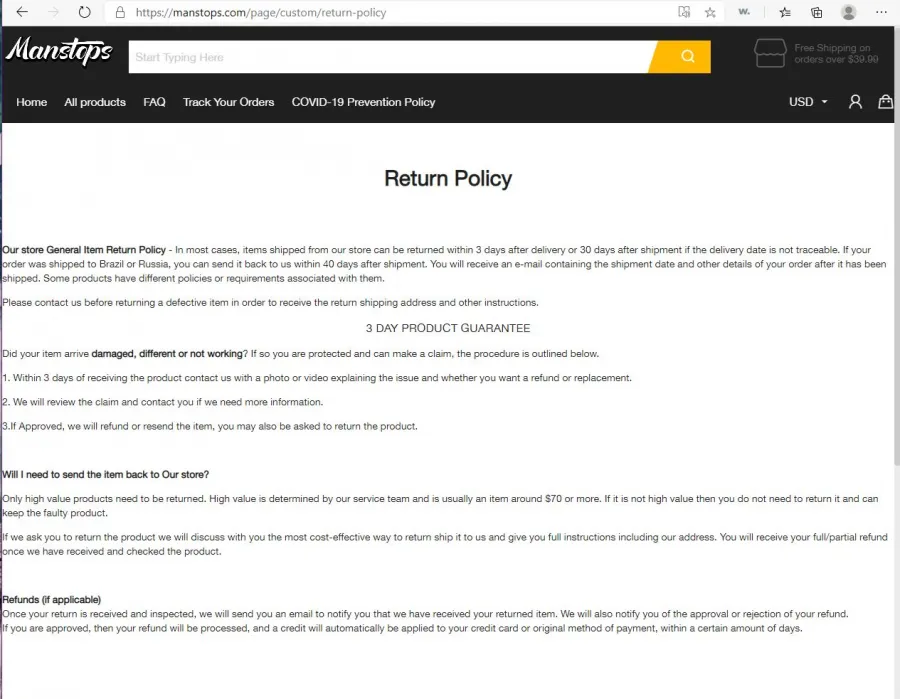The image size is (900, 699).
Task: Open browser settings and more menu
Action: tap(881, 12)
